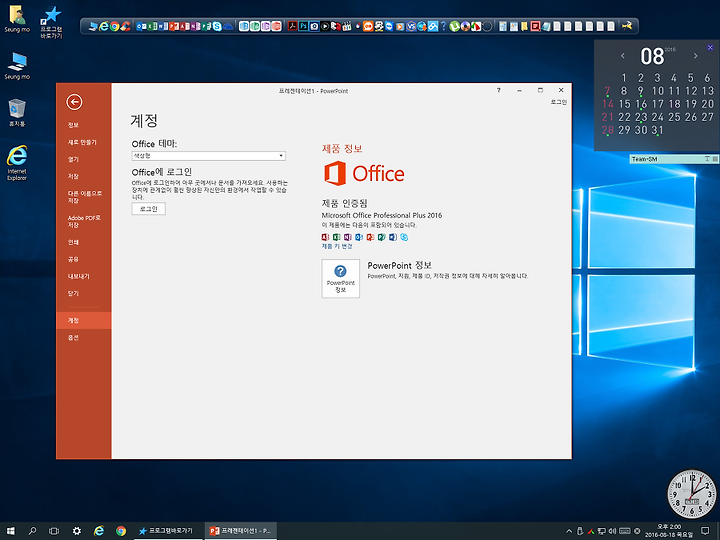
Task: Switch to 프로그램바로가기 taskbar window
Action: click(168, 531)
